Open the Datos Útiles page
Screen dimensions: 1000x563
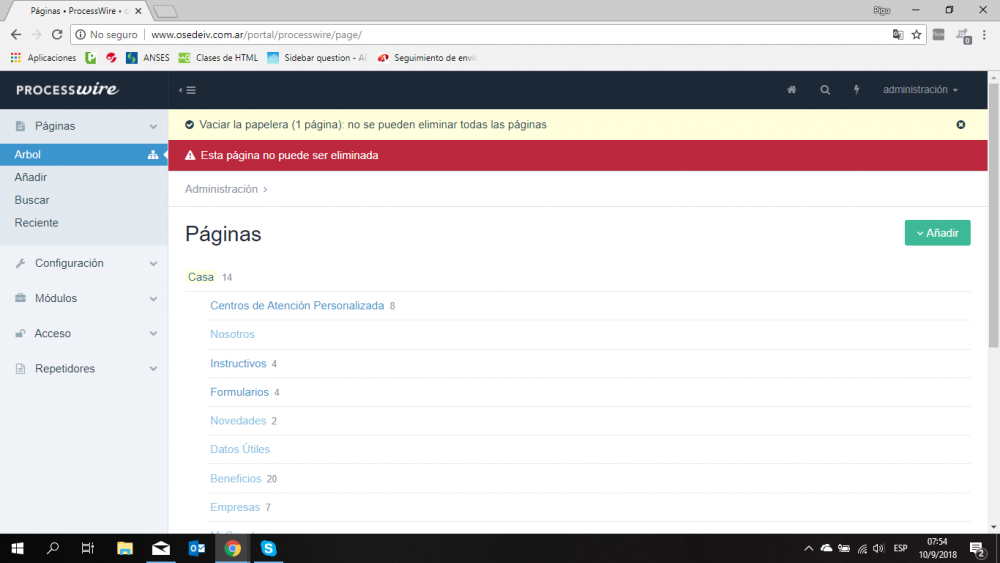240,450
